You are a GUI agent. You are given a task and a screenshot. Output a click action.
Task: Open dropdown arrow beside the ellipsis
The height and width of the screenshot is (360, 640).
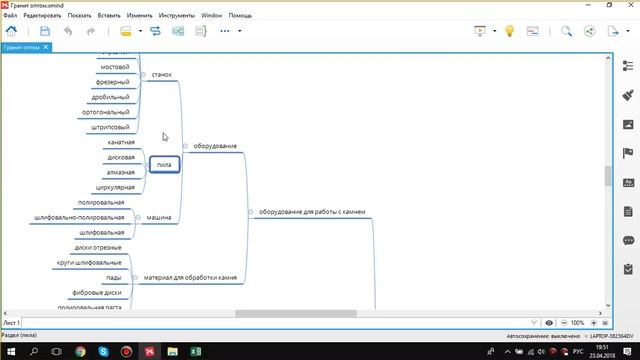pyautogui.click(x=240, y=31)
